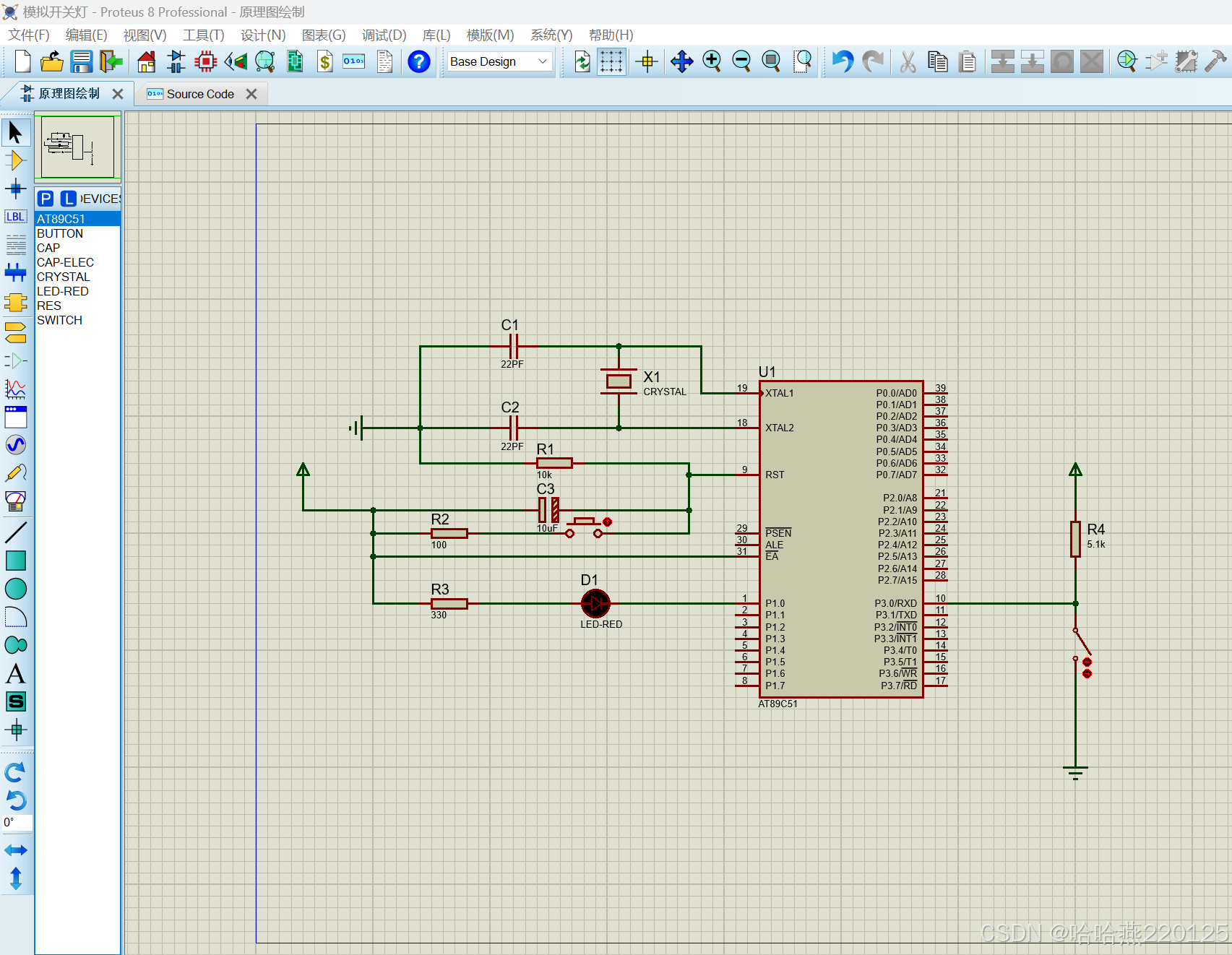Screen dimensions: 1232x955
Task: Pick the 2D line drawing tool
Action: pyautogui.click(x=15, y=532)
